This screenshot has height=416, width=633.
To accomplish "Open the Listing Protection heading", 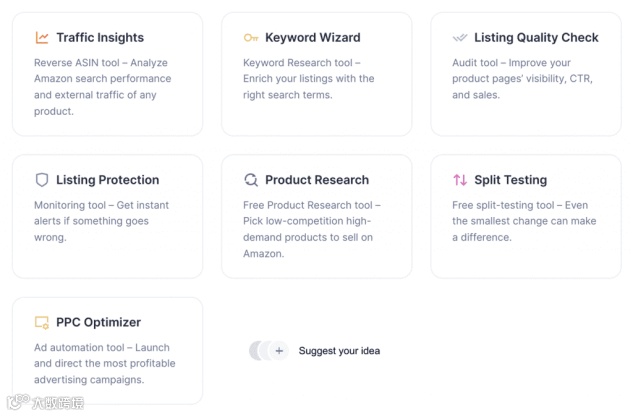I will [107, 180].
